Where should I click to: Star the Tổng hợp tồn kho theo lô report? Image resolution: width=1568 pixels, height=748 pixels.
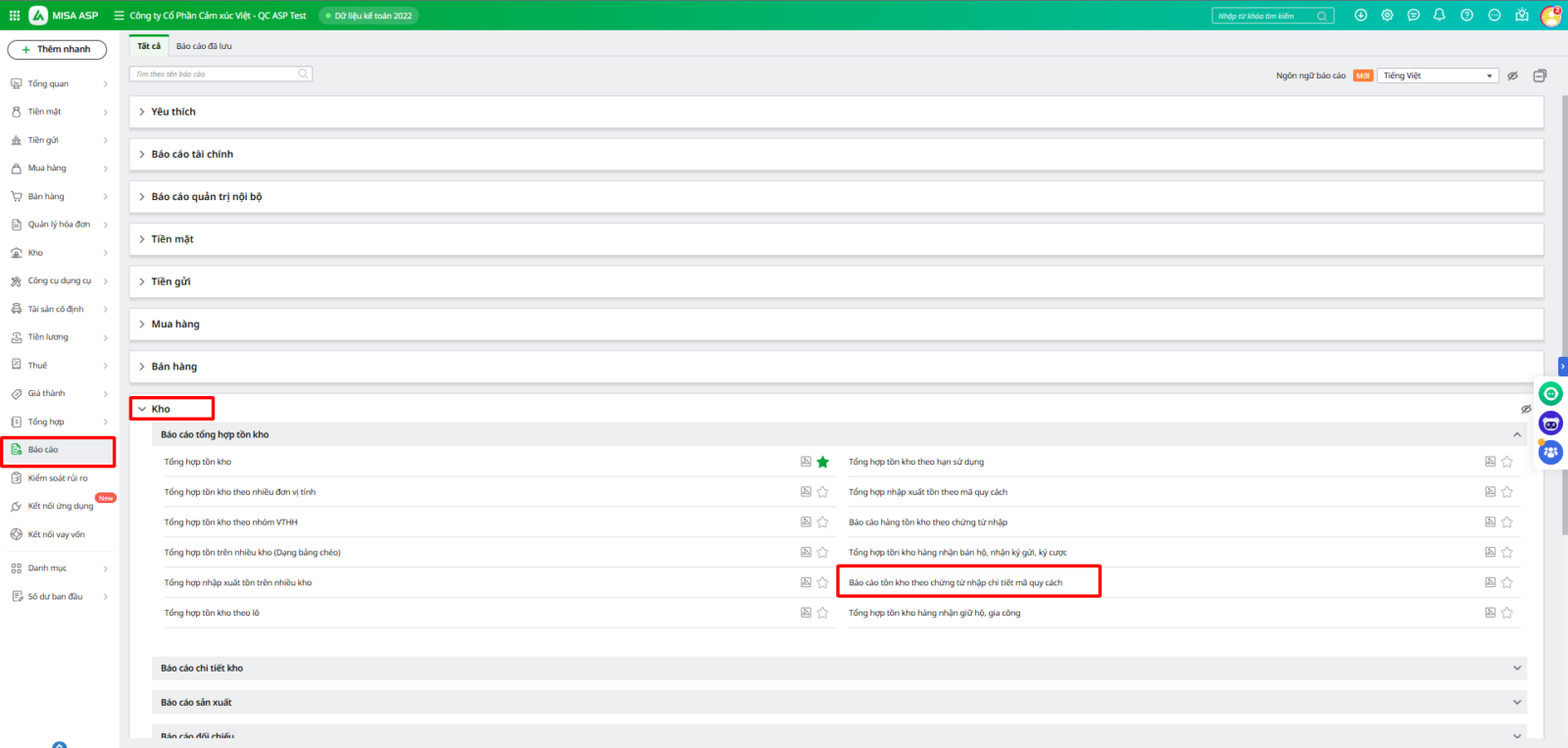823,613
